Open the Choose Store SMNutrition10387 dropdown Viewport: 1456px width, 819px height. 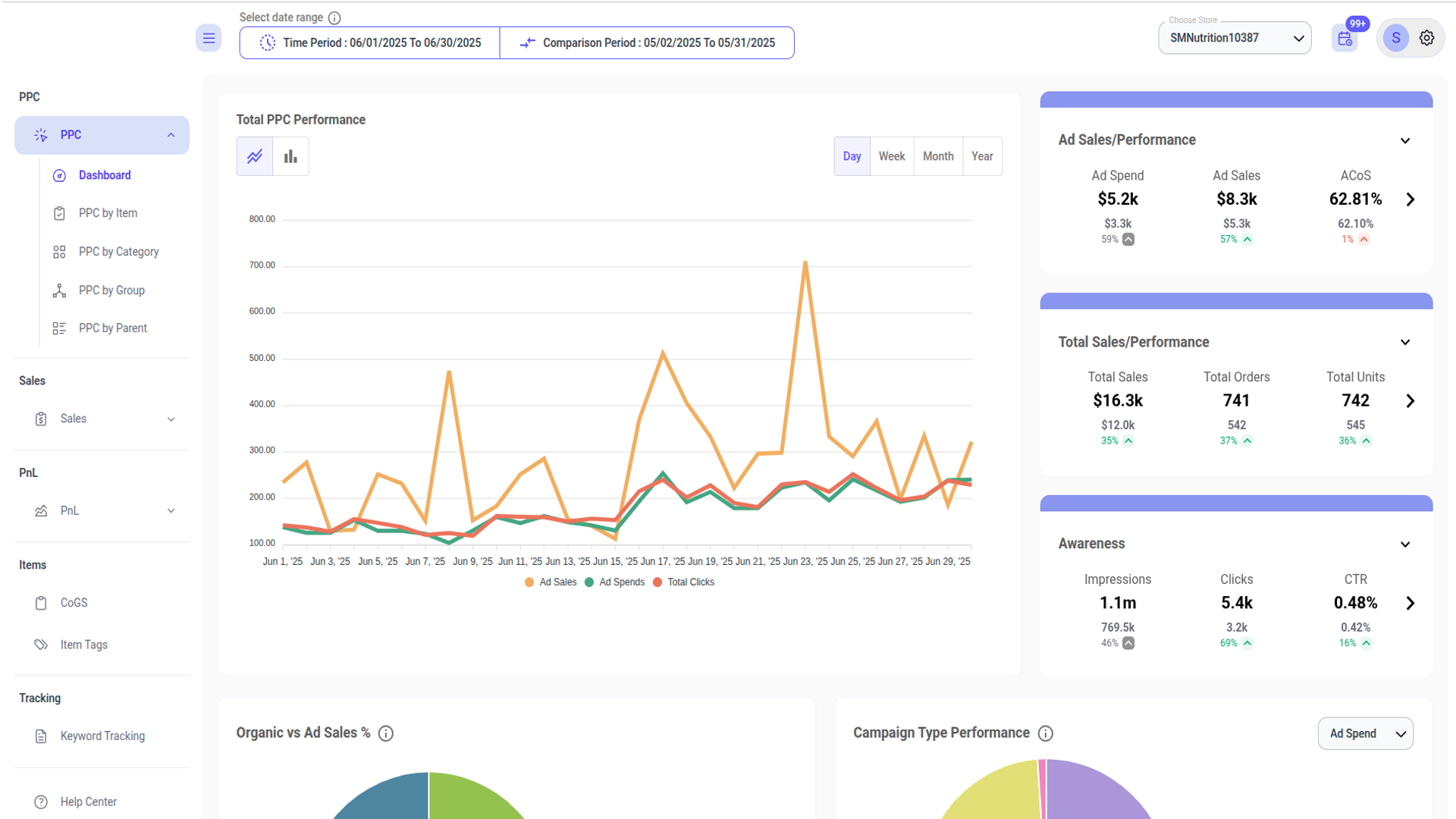coord(1235,38)
